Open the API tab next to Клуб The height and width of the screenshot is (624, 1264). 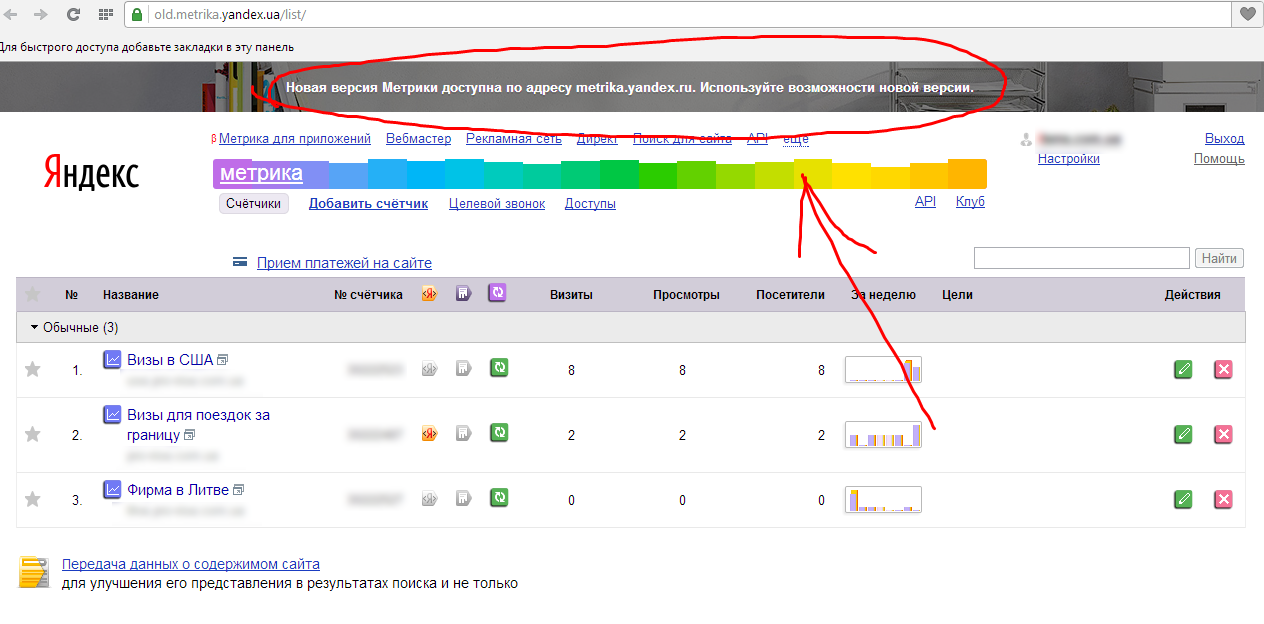pyautogui.click(x=925, y=201)
